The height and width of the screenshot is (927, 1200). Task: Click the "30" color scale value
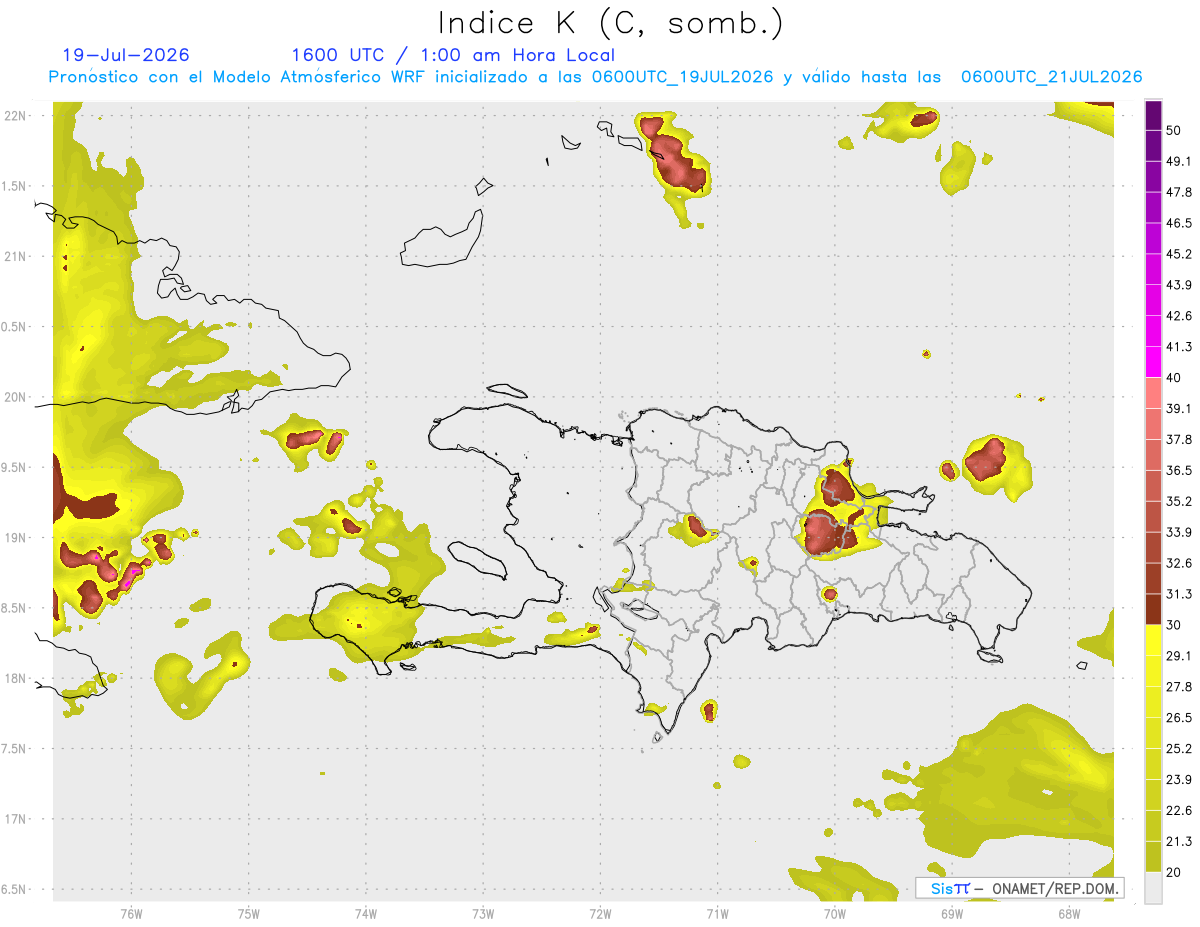[x=1174, y=625]
